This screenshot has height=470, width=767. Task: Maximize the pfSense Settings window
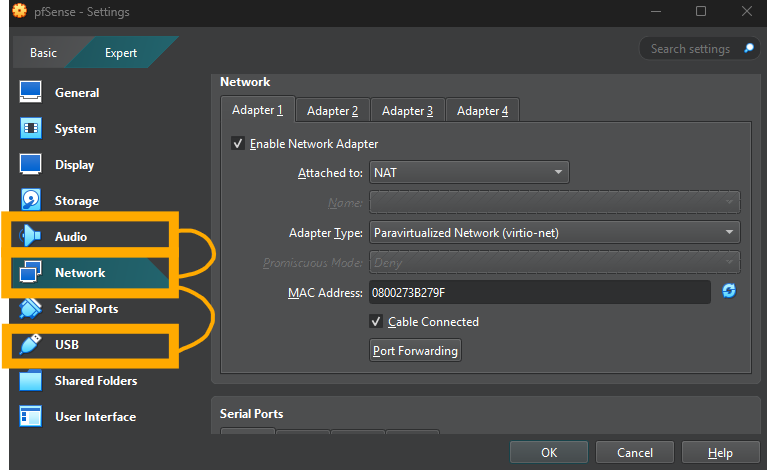click(701, 11)
